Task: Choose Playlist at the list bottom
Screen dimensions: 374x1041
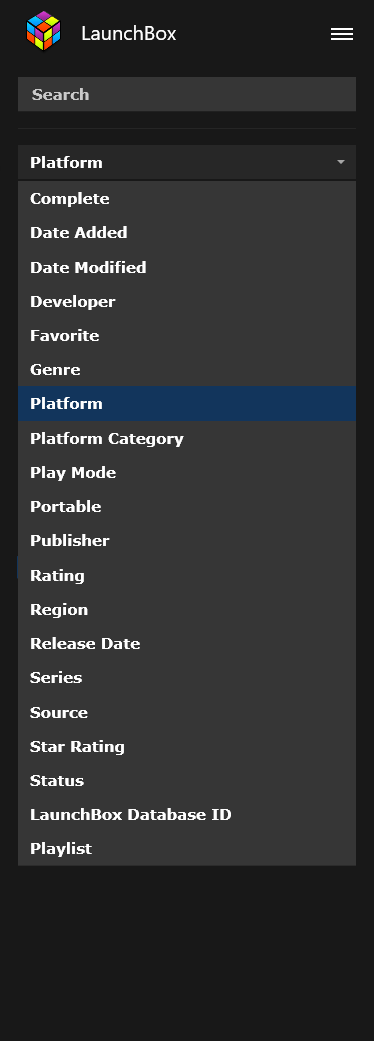Action: (187, 849)
